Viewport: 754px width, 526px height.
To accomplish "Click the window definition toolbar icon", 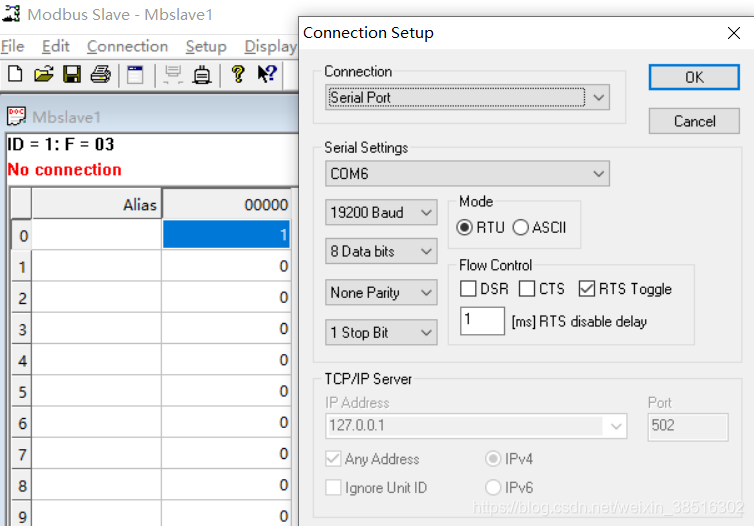I will (135, 75).
